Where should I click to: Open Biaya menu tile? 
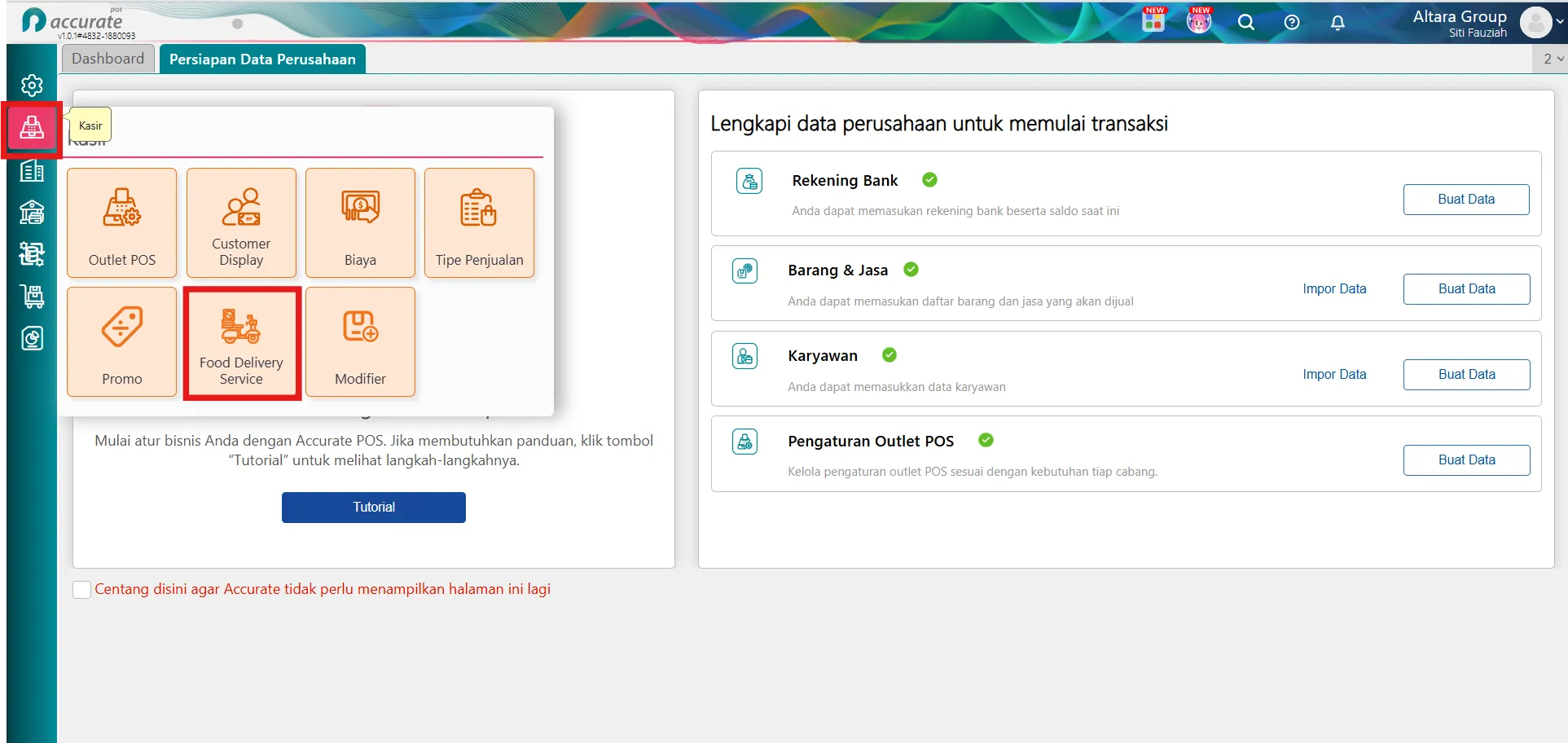pyautogui.click(x=360, y=222)
